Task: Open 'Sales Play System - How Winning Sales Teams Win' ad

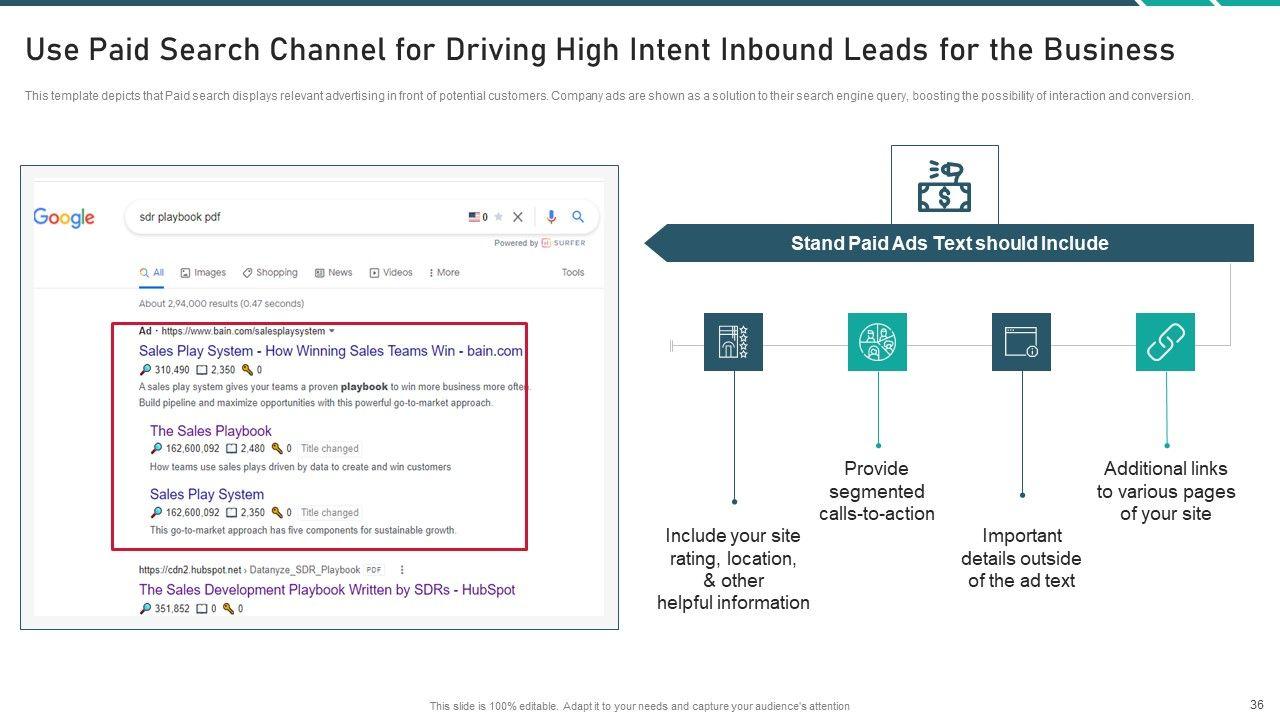Action: [x=331, y=351]
